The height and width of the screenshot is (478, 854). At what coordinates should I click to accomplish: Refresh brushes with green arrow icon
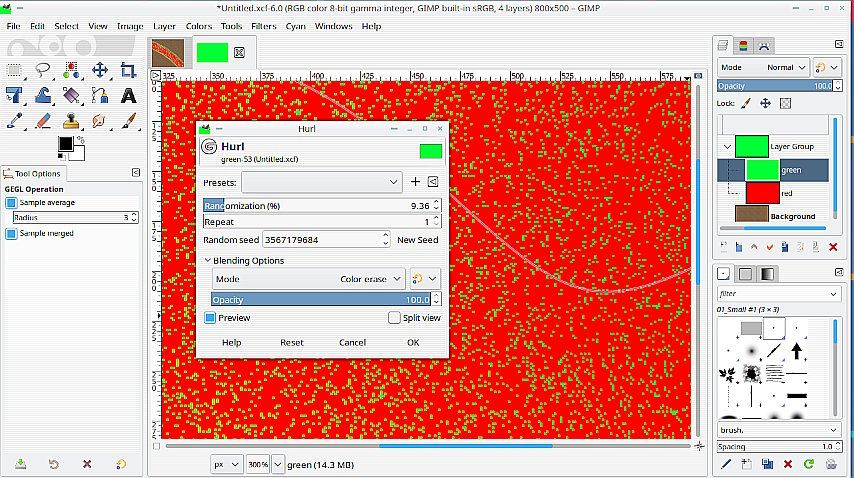(x=809, y=464)
